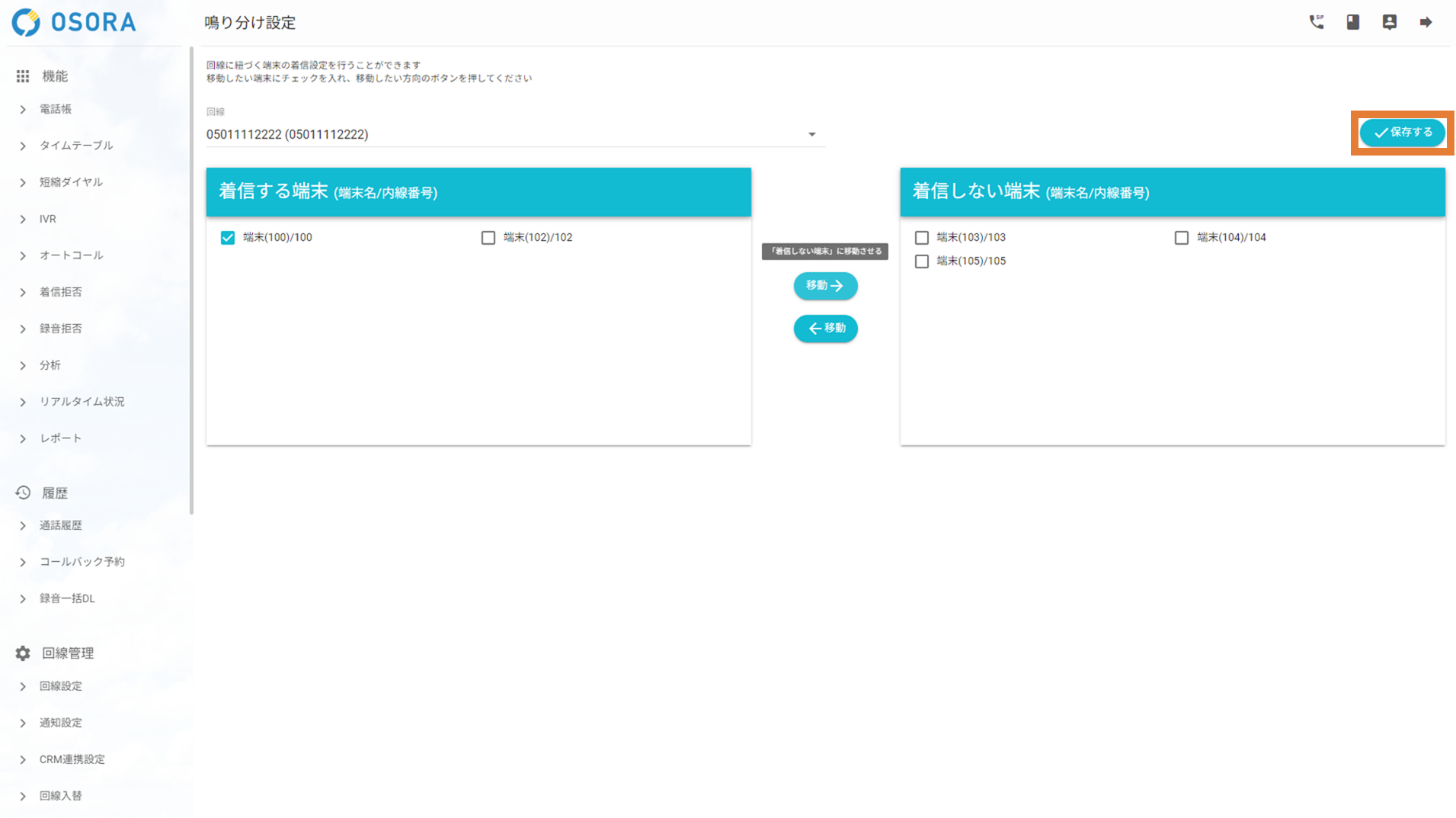The image size is (1456, 818).
Task: Click the 機能 grid icon
Action: pos(23,76)
